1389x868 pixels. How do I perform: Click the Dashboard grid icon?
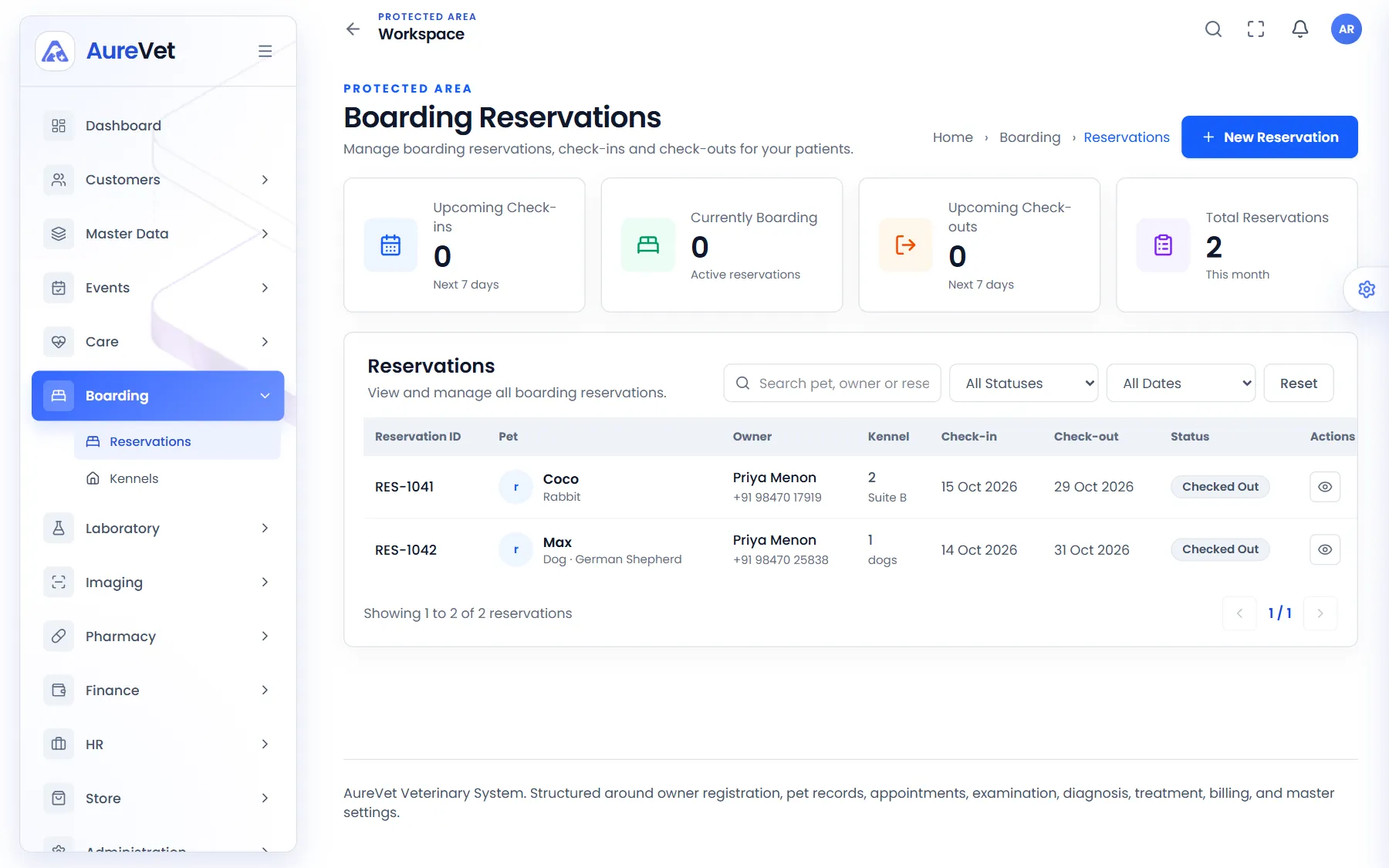(x=59, y=126)
